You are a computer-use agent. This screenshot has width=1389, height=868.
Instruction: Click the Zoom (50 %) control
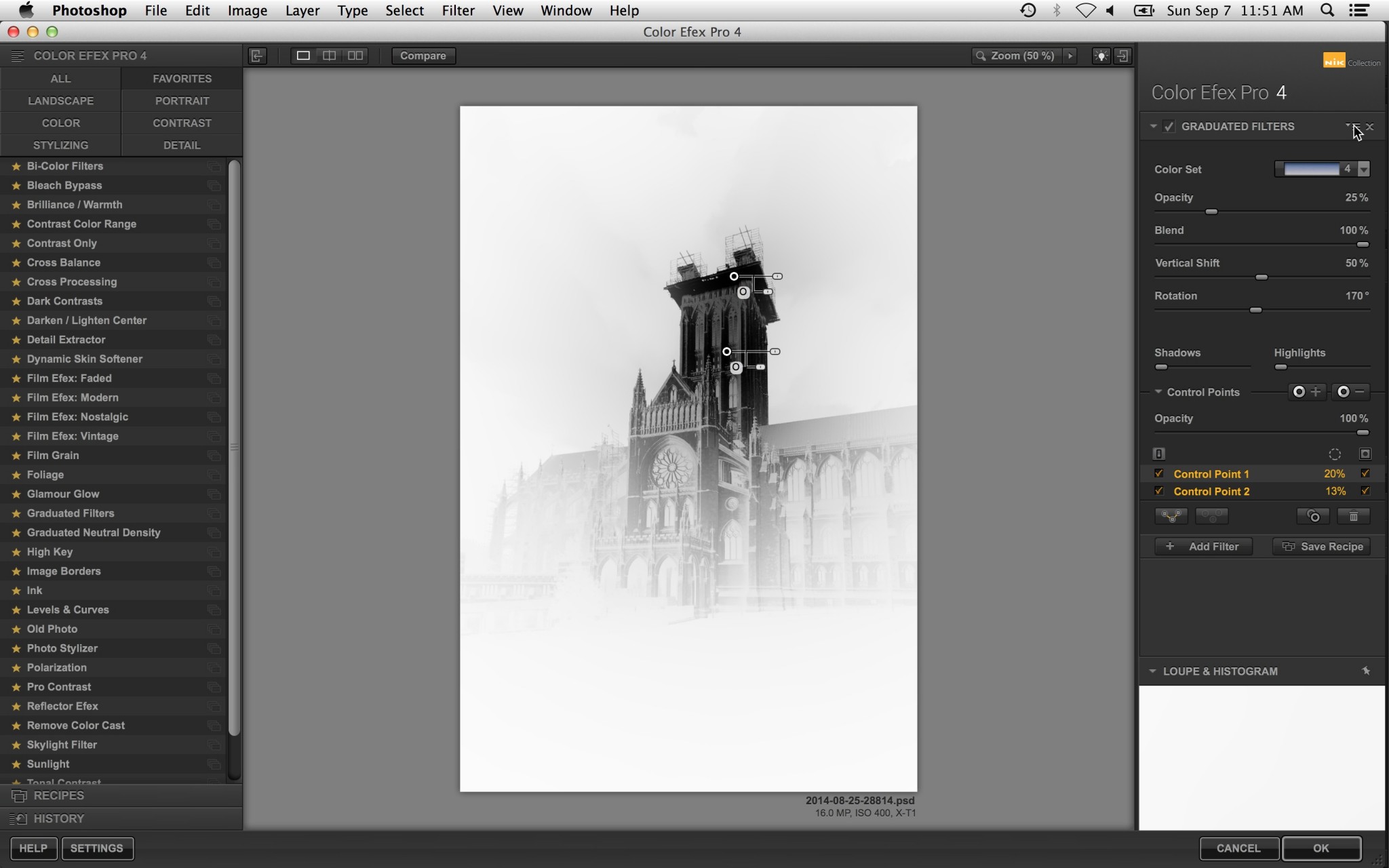coord(1017,56)
